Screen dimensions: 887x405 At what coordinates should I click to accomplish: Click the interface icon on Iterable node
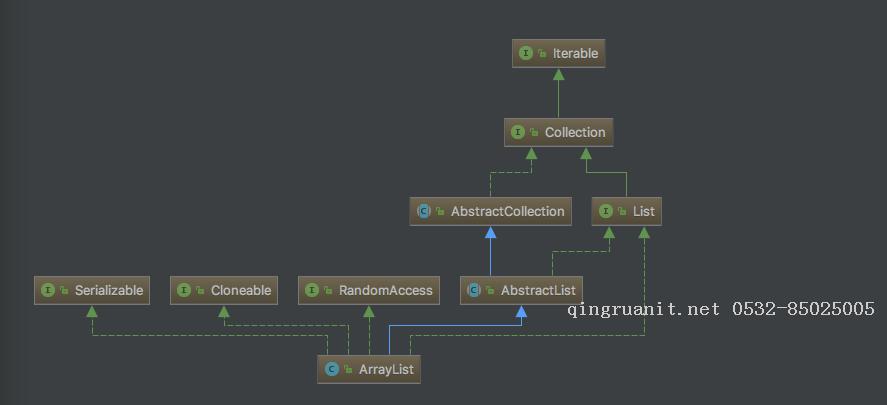[526, 53]
